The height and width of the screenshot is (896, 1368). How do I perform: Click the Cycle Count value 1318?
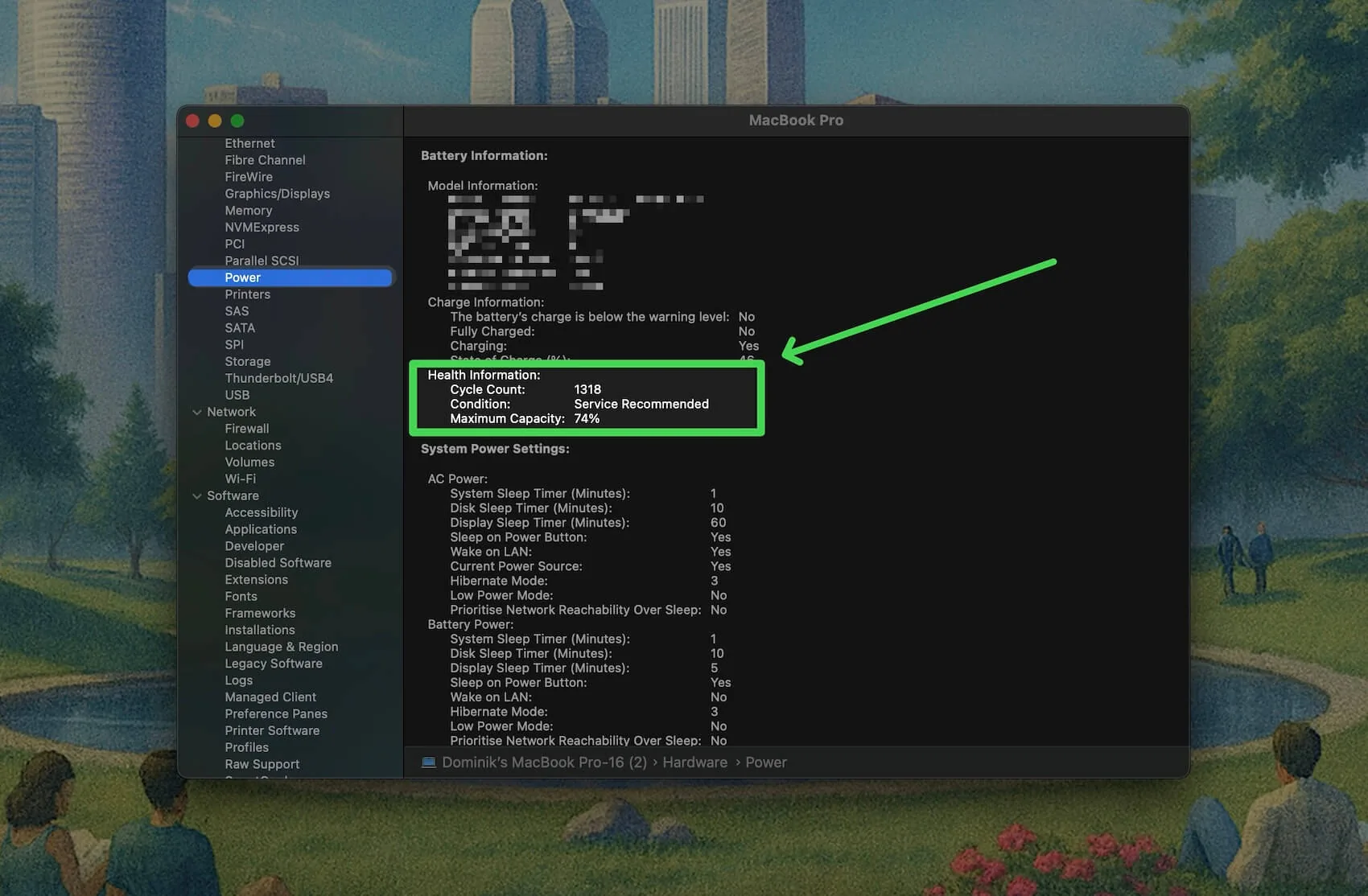tap(587, 389)
